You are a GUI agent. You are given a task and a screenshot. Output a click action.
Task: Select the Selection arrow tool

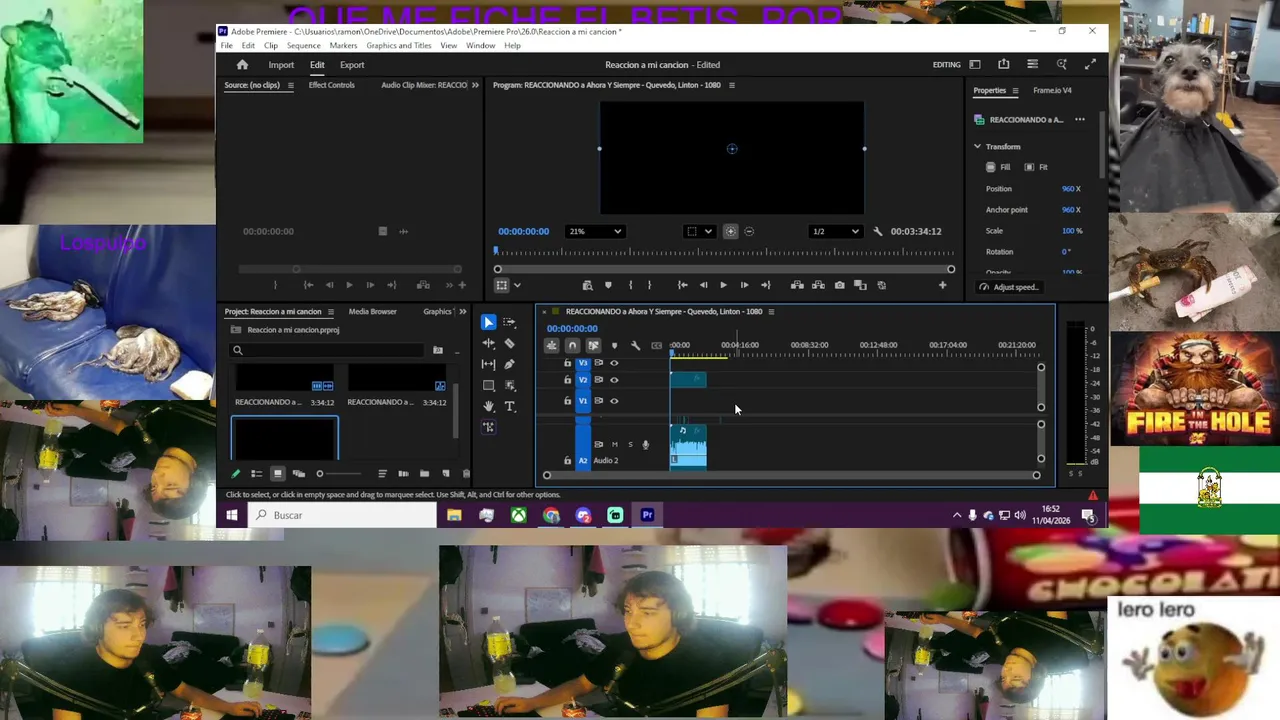pyautogui.click(x=488, y=322)
